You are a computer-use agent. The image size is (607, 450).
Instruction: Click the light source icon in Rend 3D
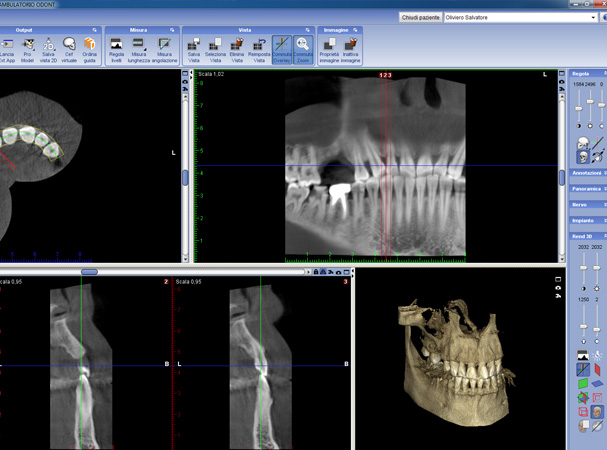597,355
